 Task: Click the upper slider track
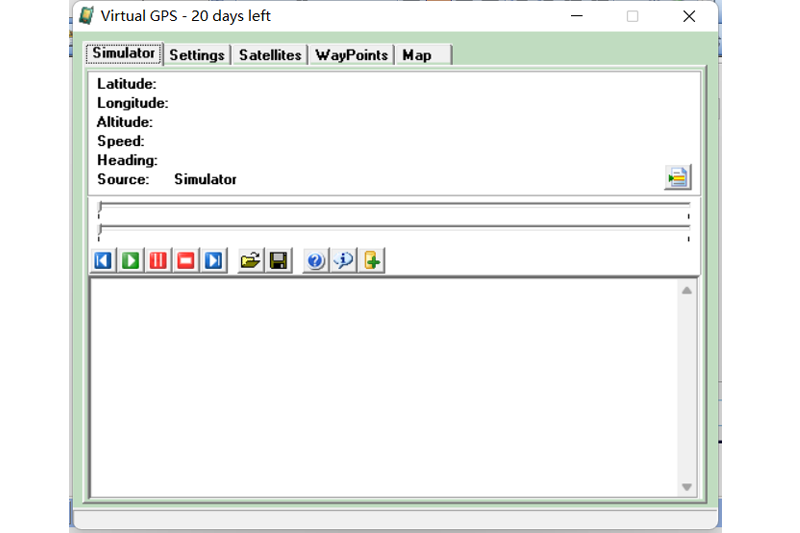pos(394,205)
